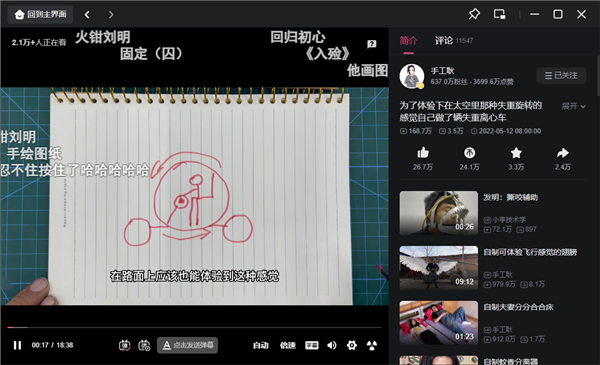Pause the video playback

tap(17, 345)
